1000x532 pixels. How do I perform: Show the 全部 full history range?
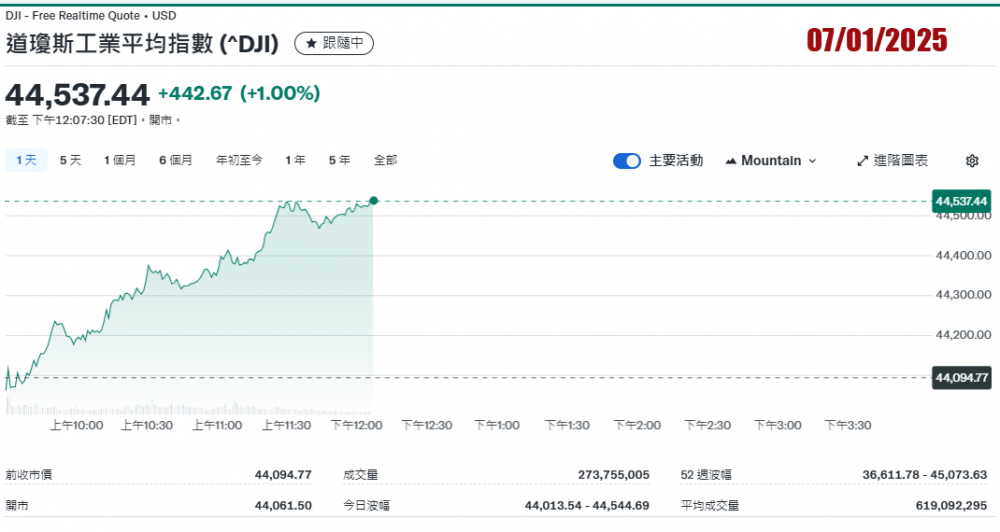pos(385,160)
